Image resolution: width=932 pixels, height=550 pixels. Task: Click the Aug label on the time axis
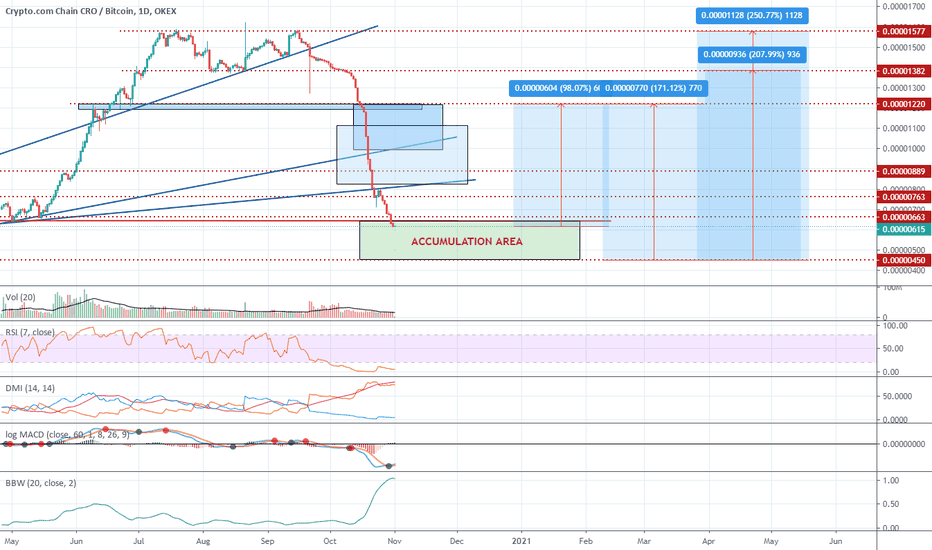[x=203, y=541]
